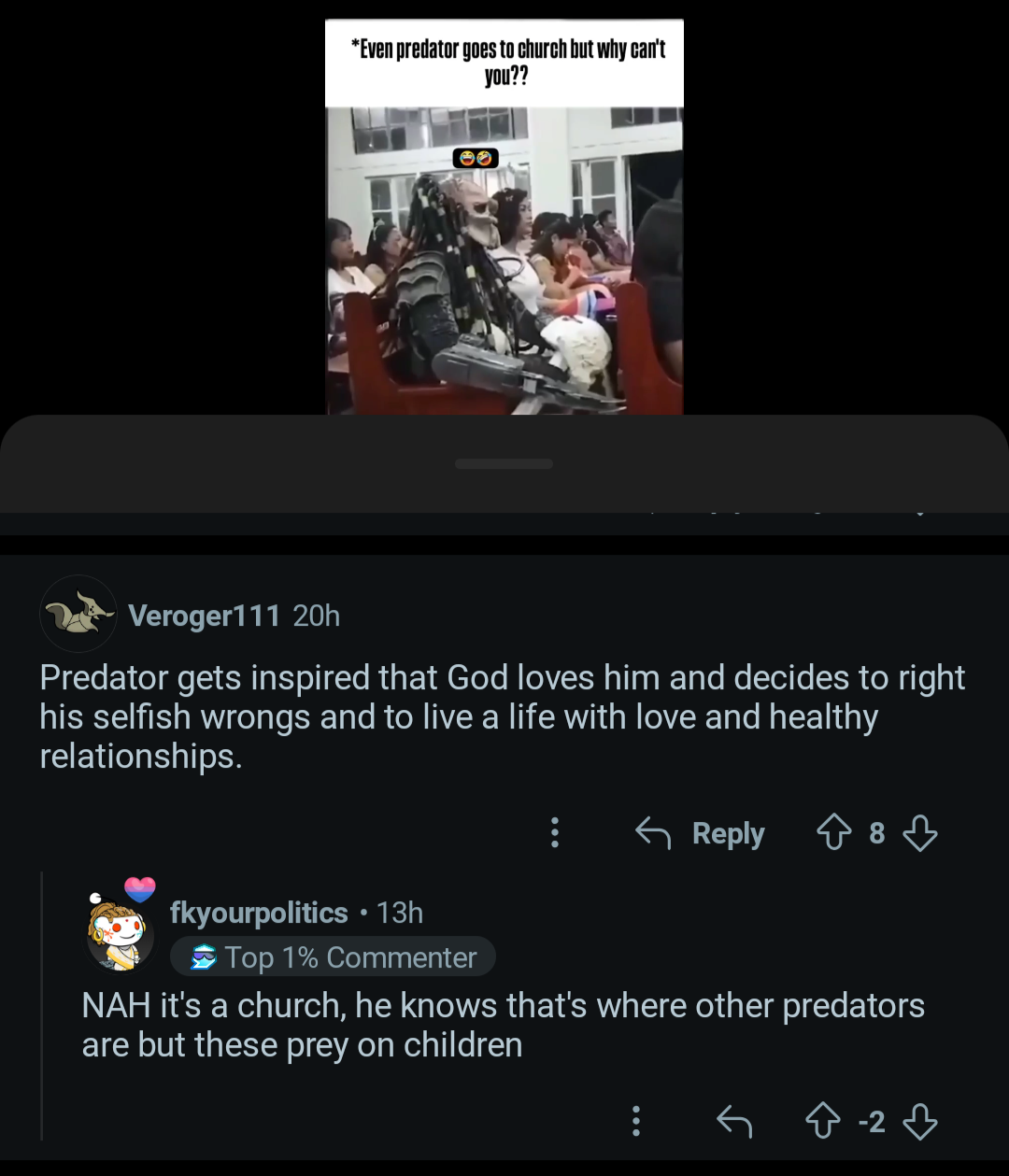Open three-dot menu on Veroger111's comment
This screenshot has height=1176, width=1009.
pyautogui.click(x=555, y=832)
